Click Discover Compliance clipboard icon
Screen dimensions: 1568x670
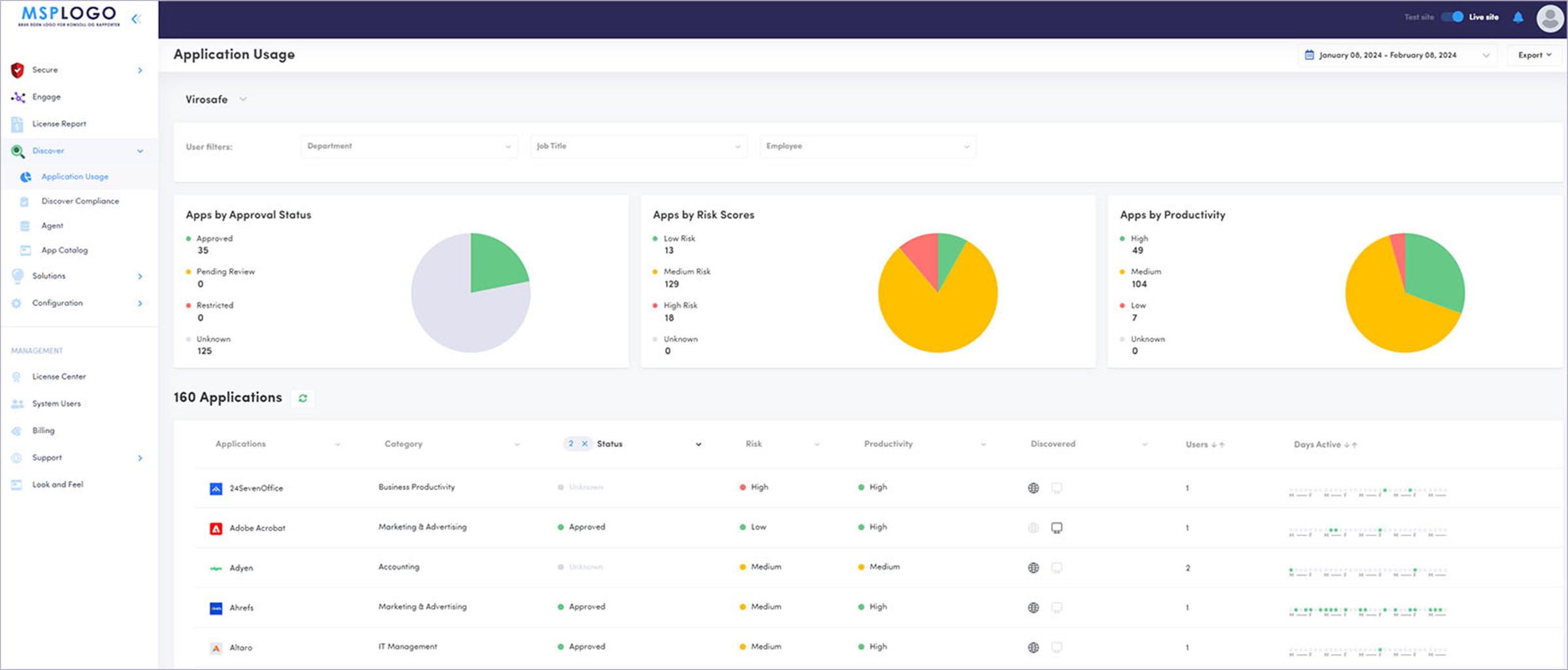point(25,202)
